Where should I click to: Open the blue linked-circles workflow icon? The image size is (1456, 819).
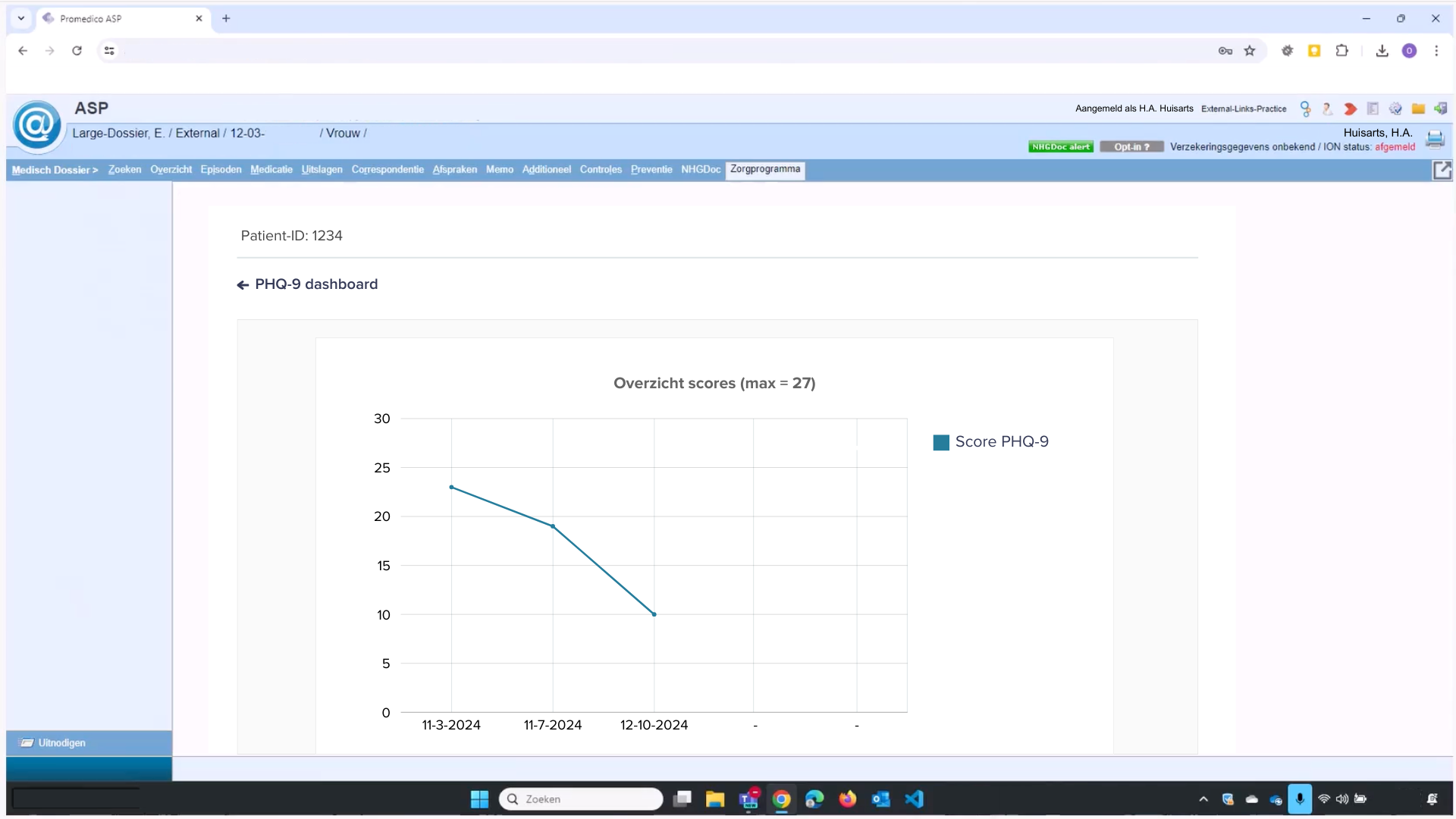click(x=1305, y=108)
